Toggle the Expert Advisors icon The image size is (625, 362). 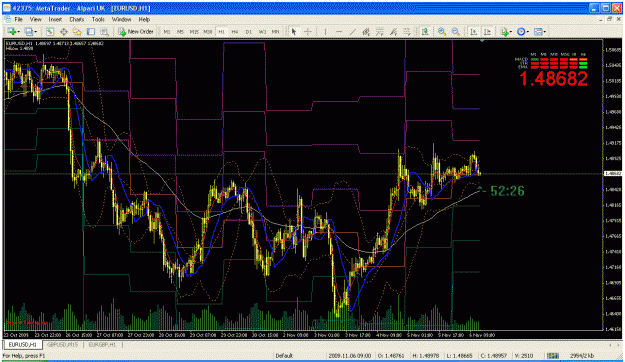point(425,31)
